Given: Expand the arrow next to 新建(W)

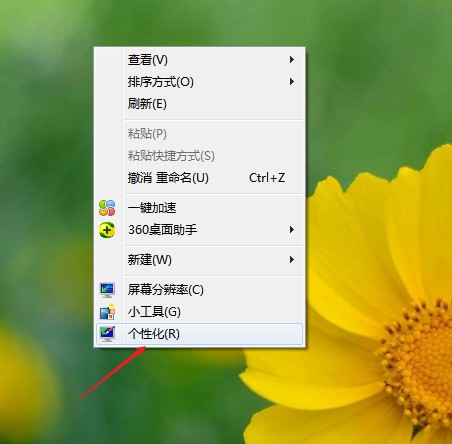Looking at the screenshot, I should click(x=292, y=260).
